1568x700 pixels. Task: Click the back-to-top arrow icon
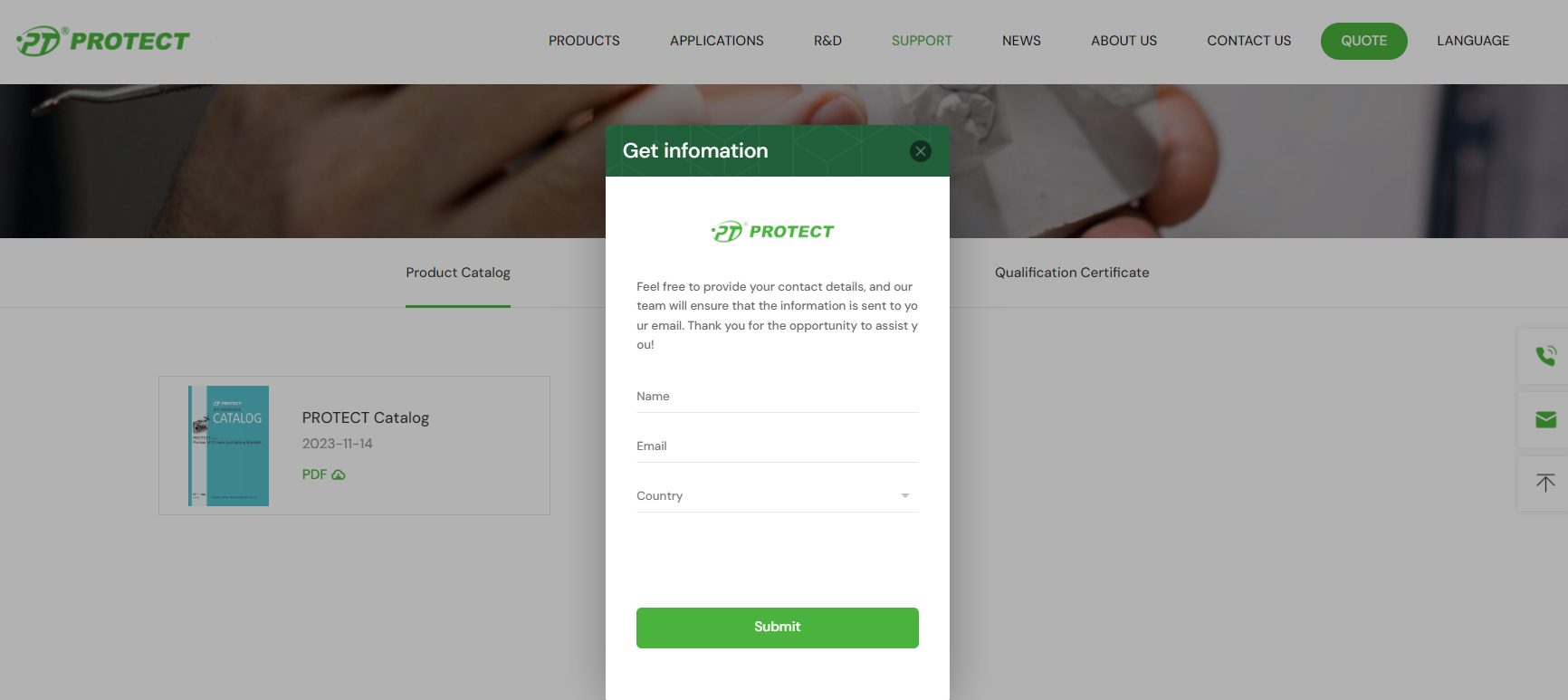point(1545,484)
